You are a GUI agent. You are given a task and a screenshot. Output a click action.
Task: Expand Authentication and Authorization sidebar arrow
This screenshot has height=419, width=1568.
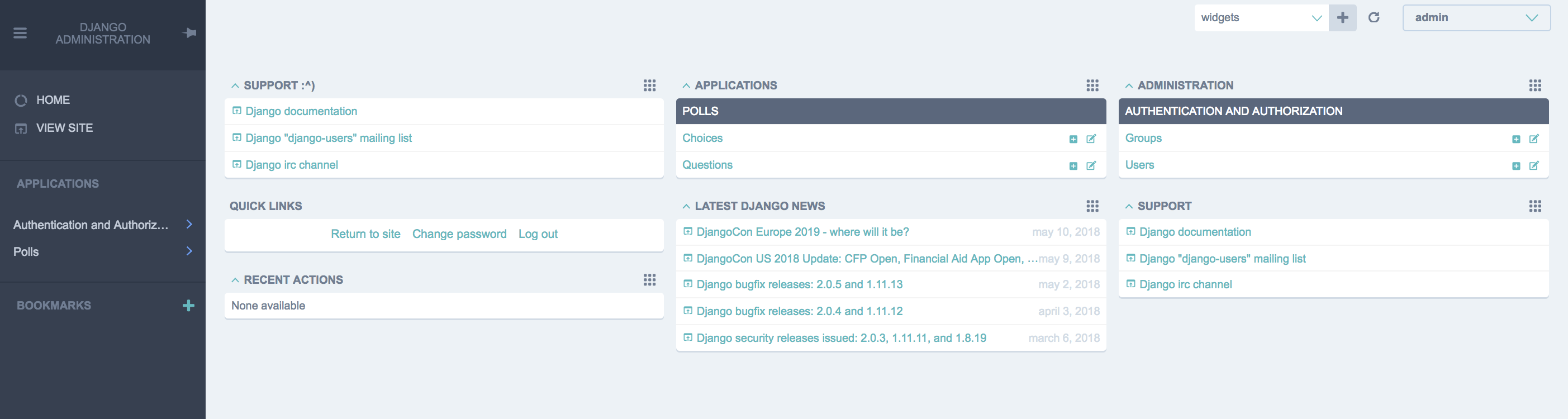click(x=189, y=225)
